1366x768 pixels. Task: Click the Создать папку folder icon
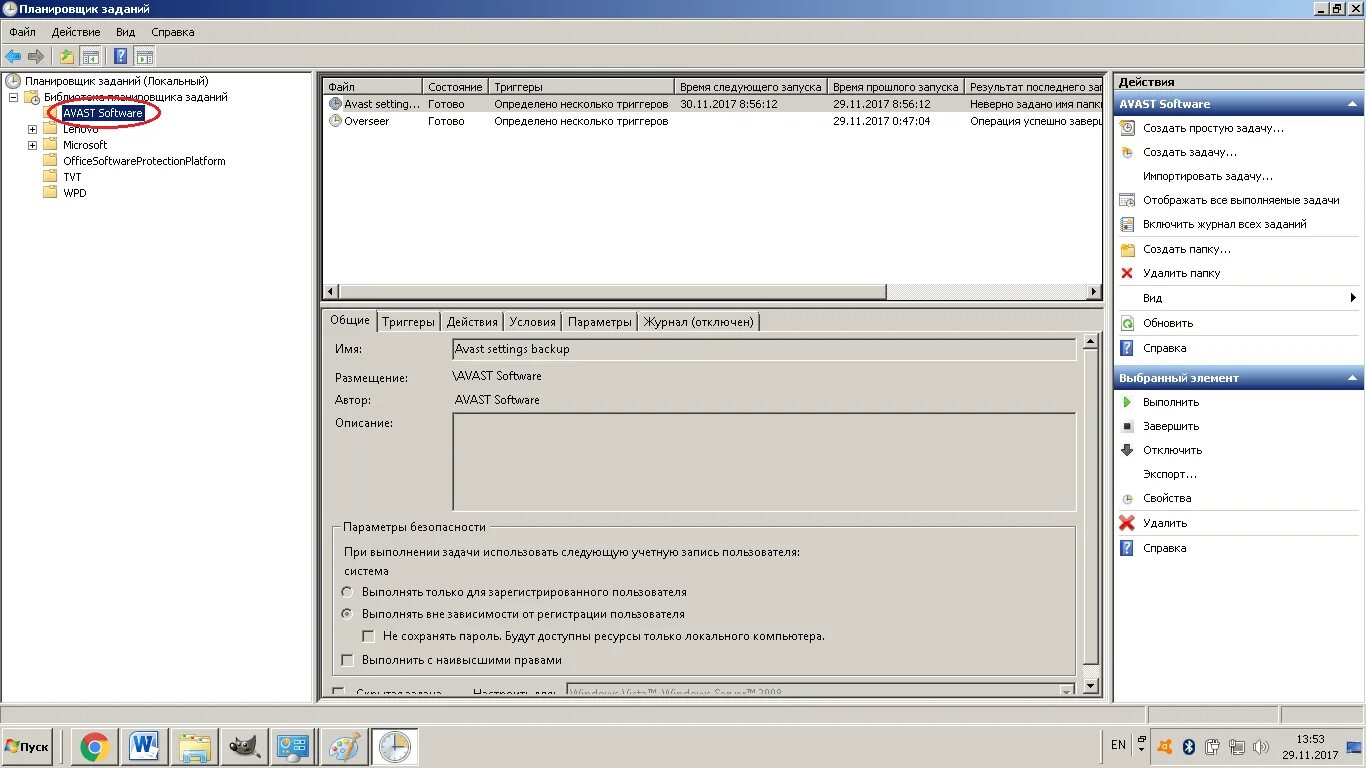tap(1127, 249)
